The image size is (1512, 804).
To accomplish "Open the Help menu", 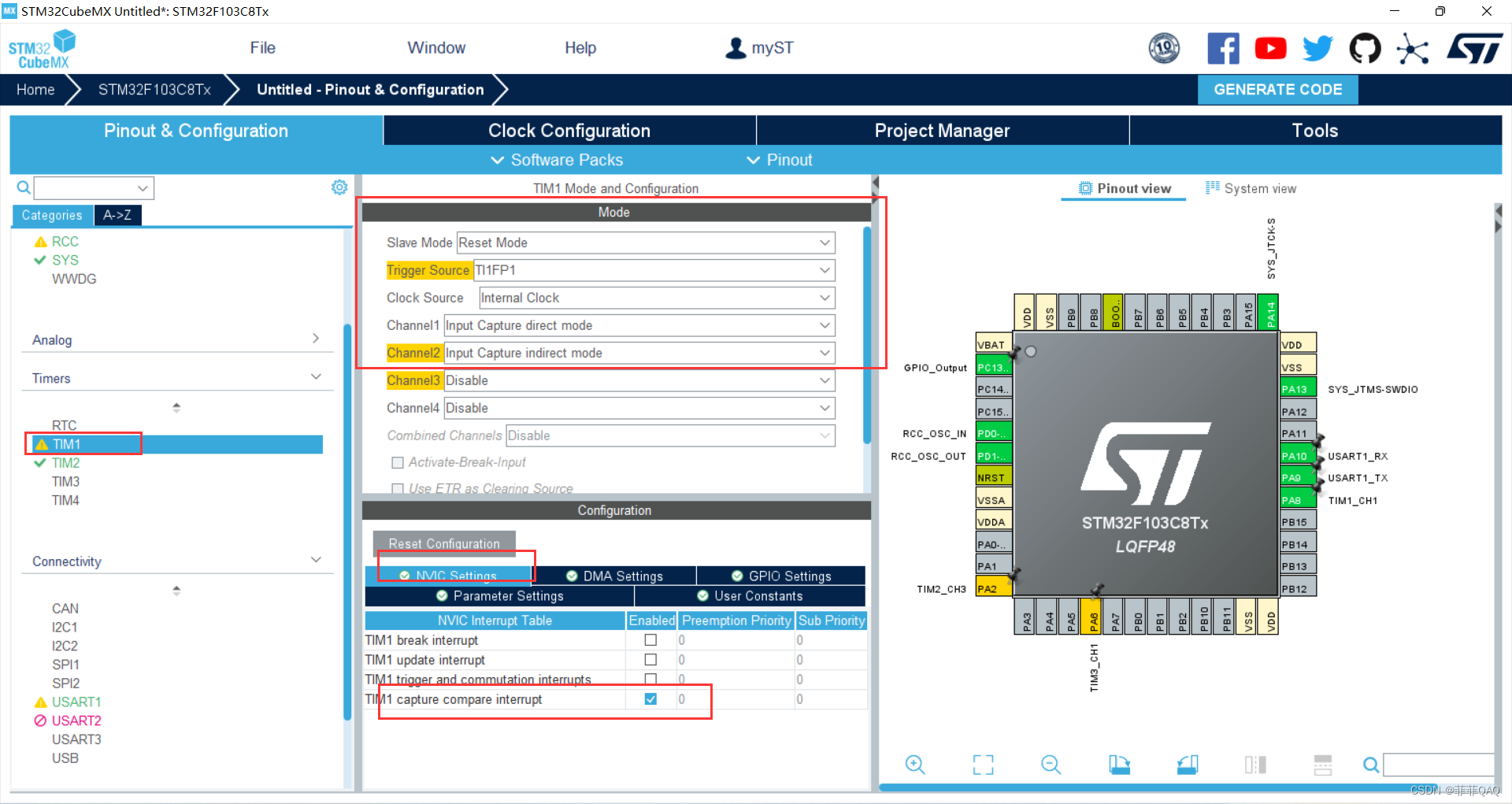I will pyautogui.click(x=580, y=48).
